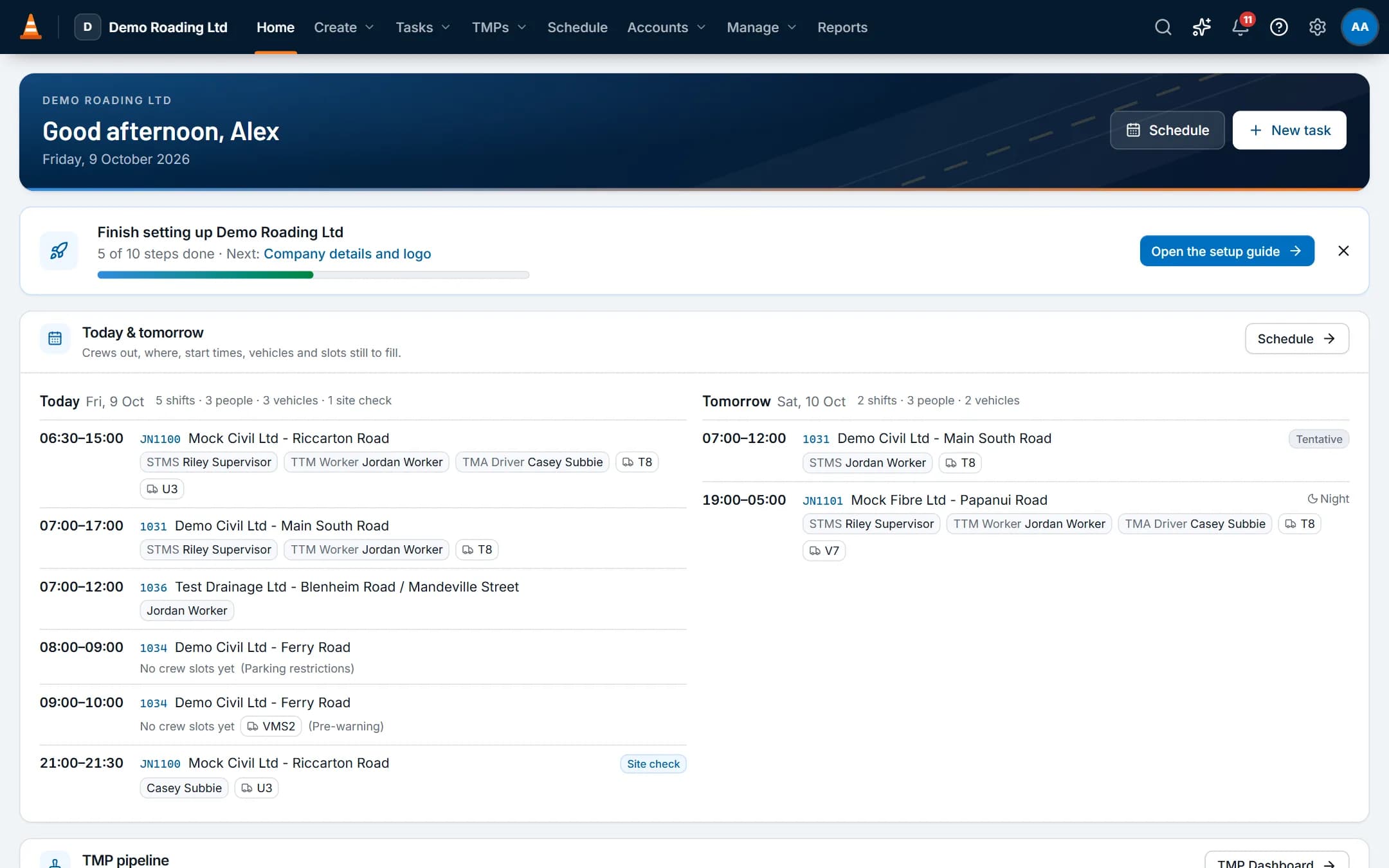Expand the Tasks menu dropdown

(423, 27)
